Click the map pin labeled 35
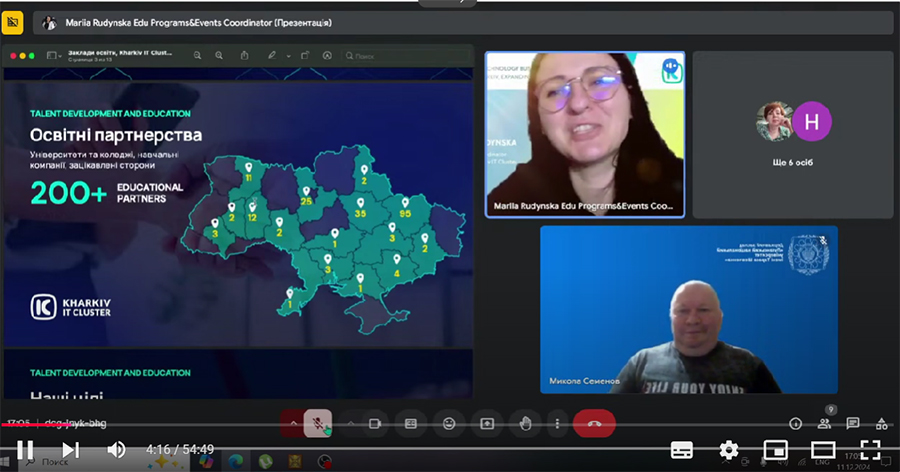The image size is (900, 472). [360, 203]
